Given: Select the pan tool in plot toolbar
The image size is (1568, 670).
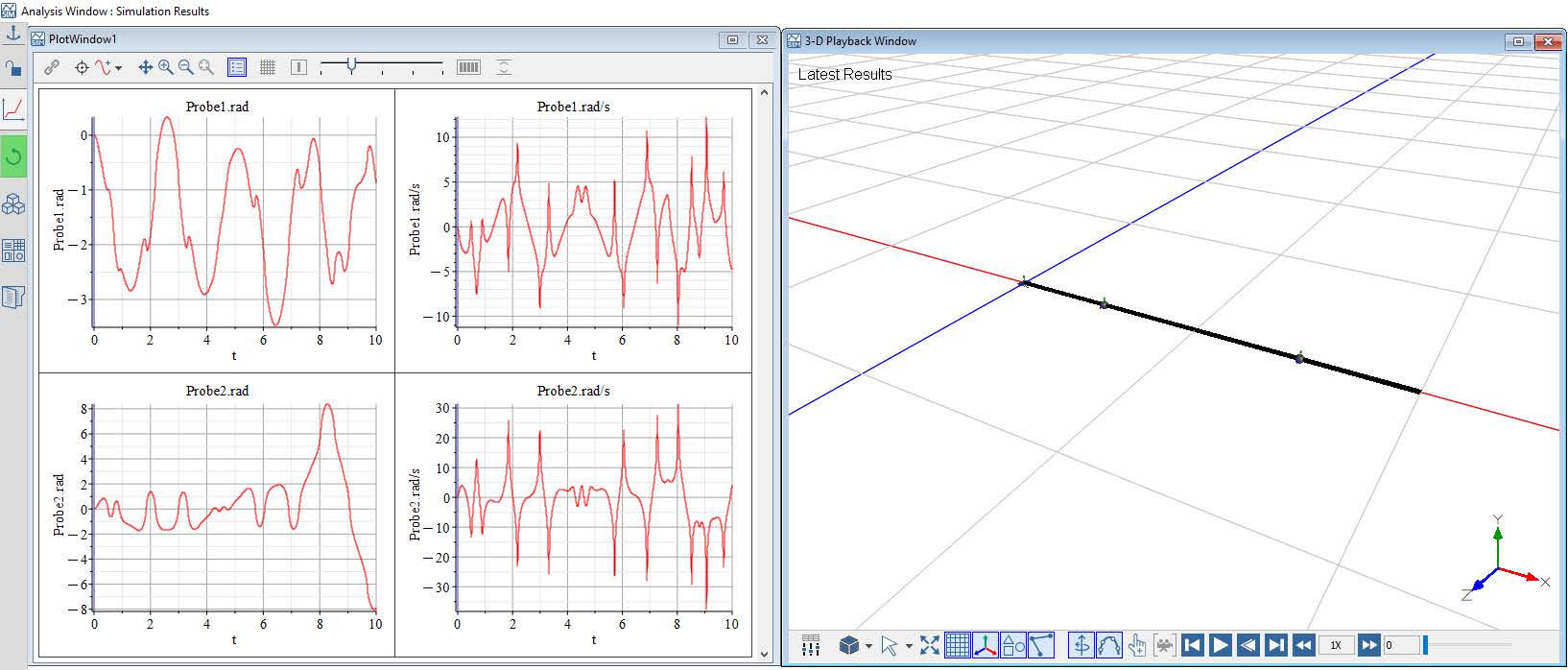Looking at the screenshot, I should [x=145, y=67].
